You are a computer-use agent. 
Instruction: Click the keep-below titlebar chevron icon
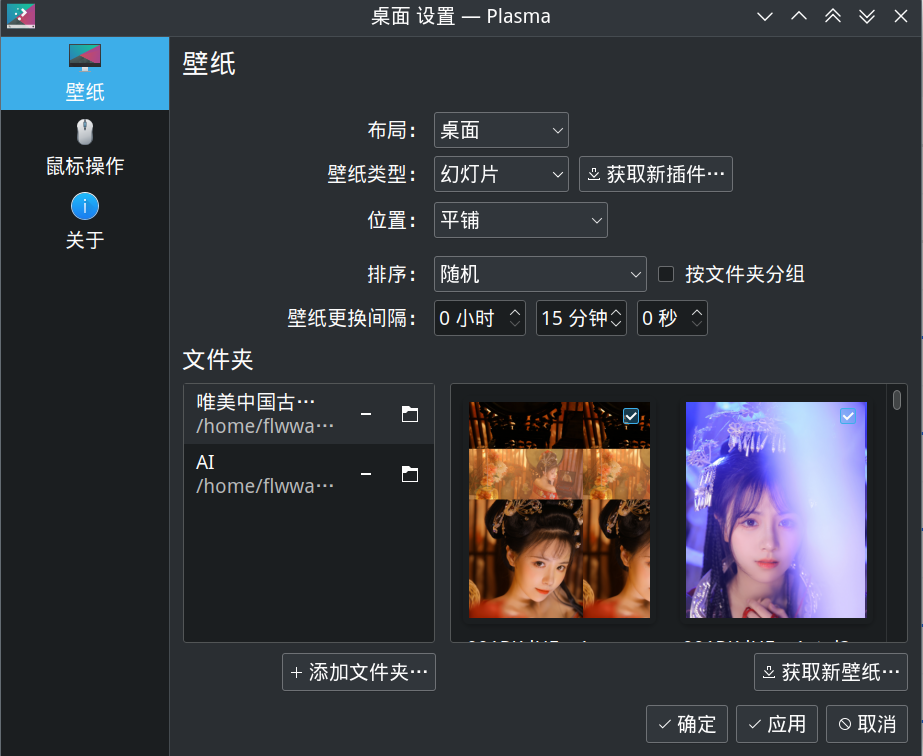coord(765,16)
